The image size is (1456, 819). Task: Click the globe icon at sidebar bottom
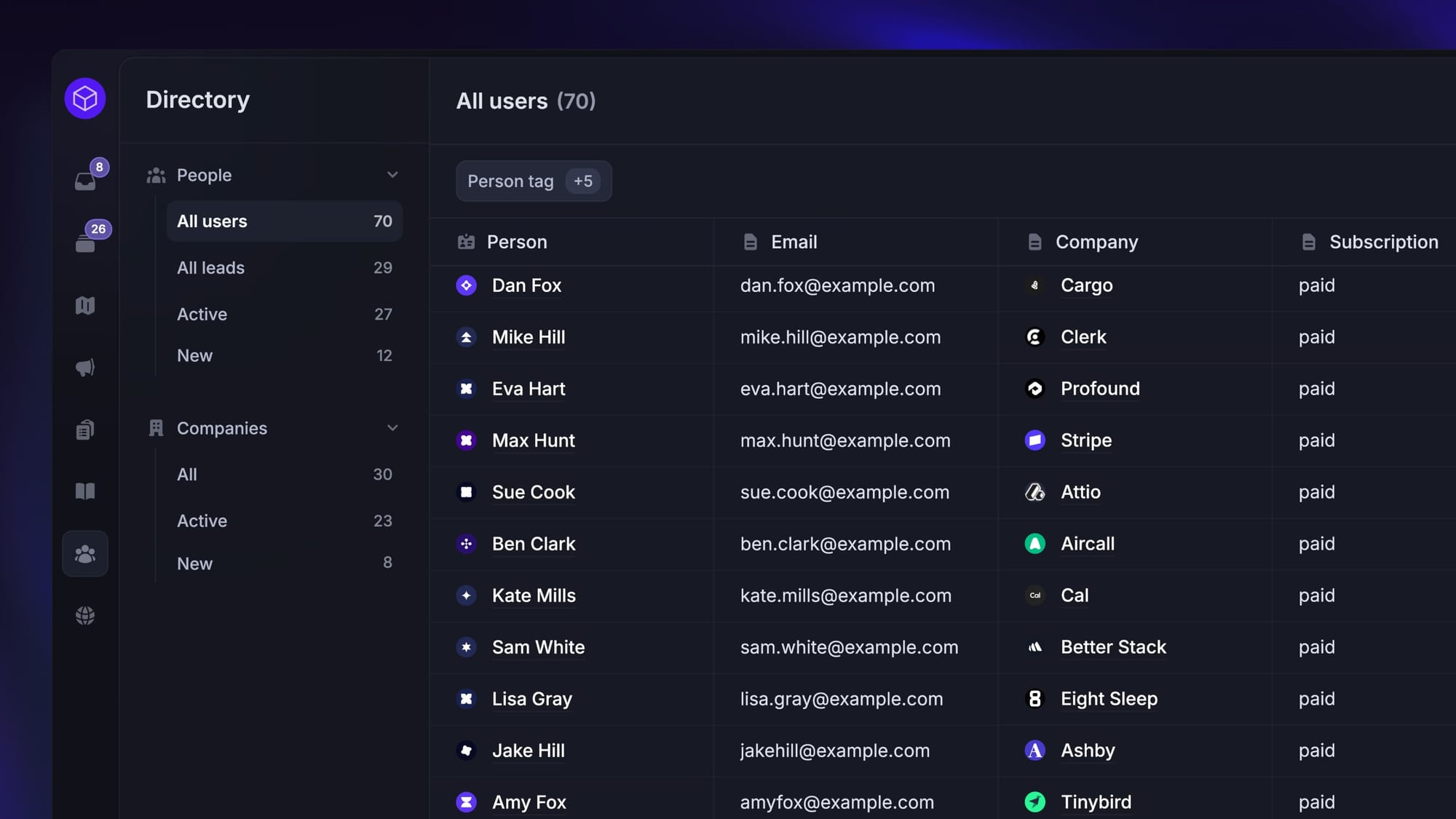(x=85, y=615)
